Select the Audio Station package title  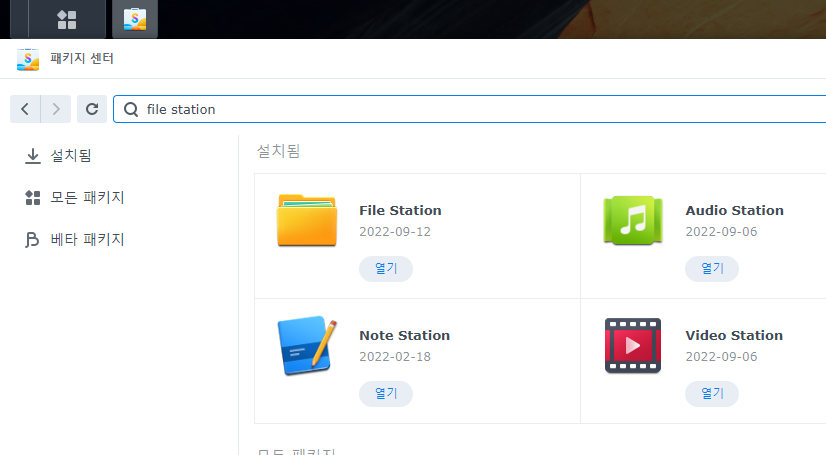click(734, 211)
